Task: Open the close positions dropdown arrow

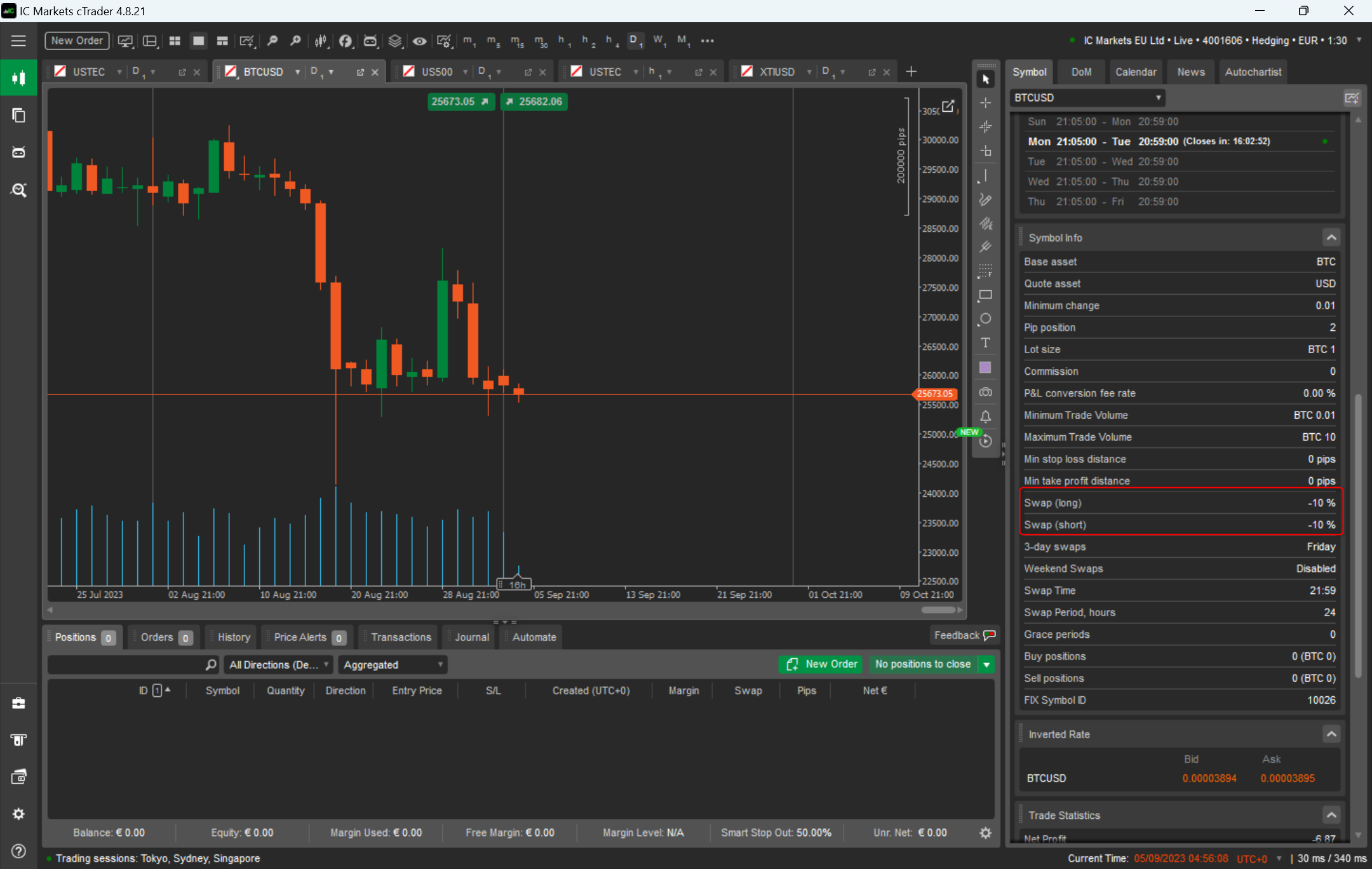Action: click(986, 664)
